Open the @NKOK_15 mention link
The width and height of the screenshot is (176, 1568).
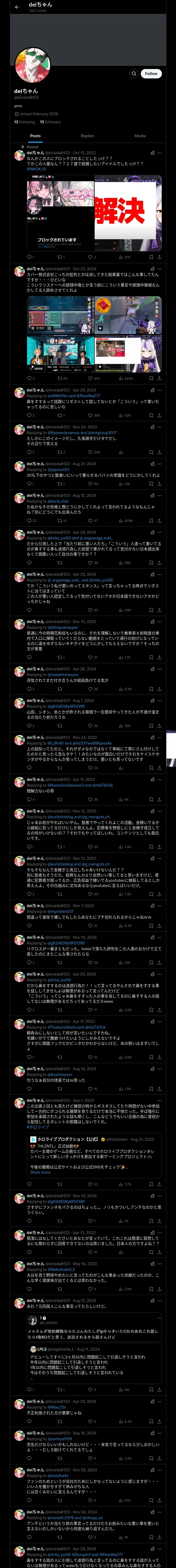[37, 169]
